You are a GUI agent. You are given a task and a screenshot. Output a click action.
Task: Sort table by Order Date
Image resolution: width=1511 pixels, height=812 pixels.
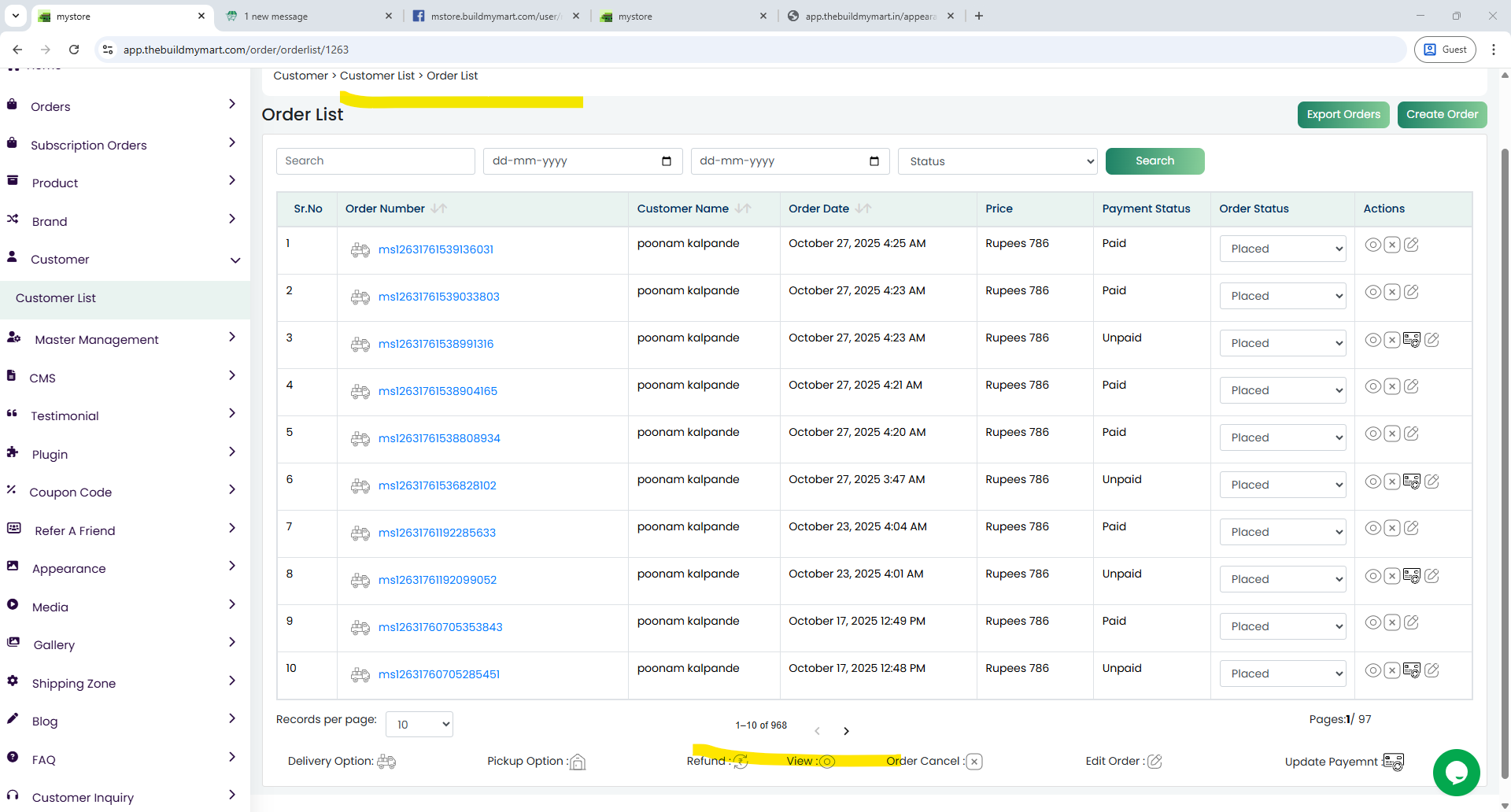tap(863, 209)
